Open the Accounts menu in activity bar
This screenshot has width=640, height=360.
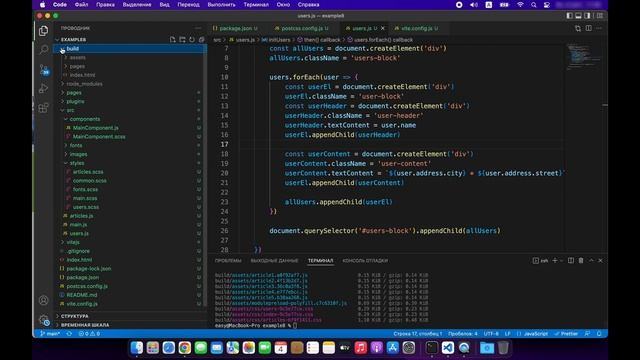pyautogui.click(x=43, y=300)
